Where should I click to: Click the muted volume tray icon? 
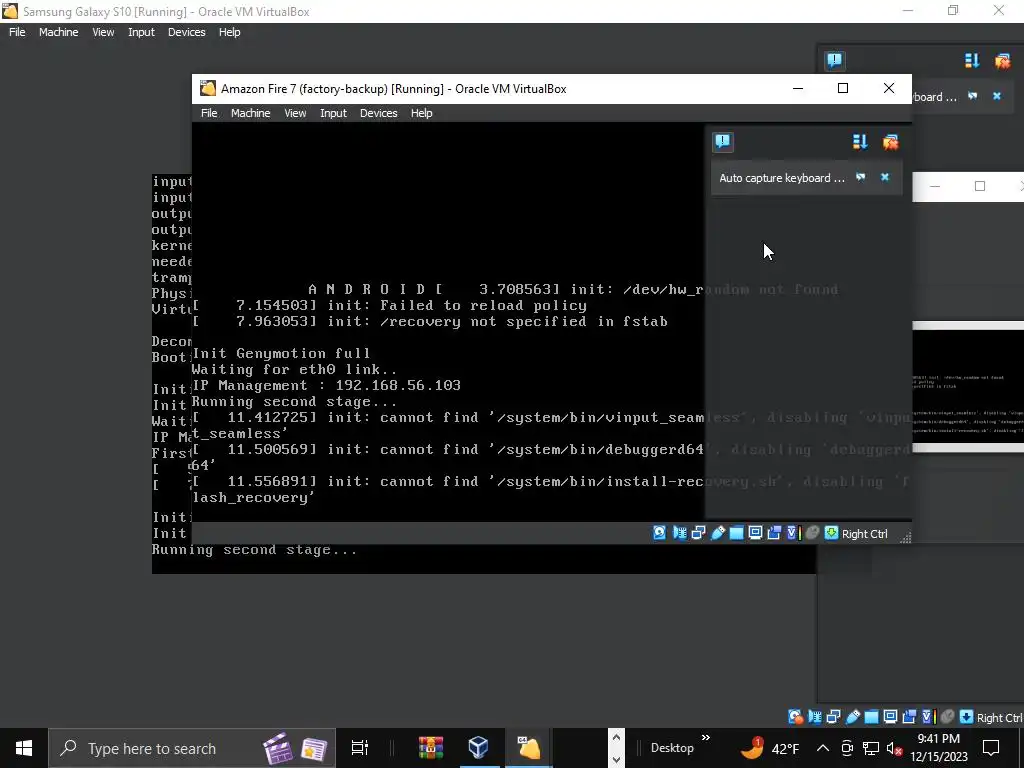click(894, 749)
